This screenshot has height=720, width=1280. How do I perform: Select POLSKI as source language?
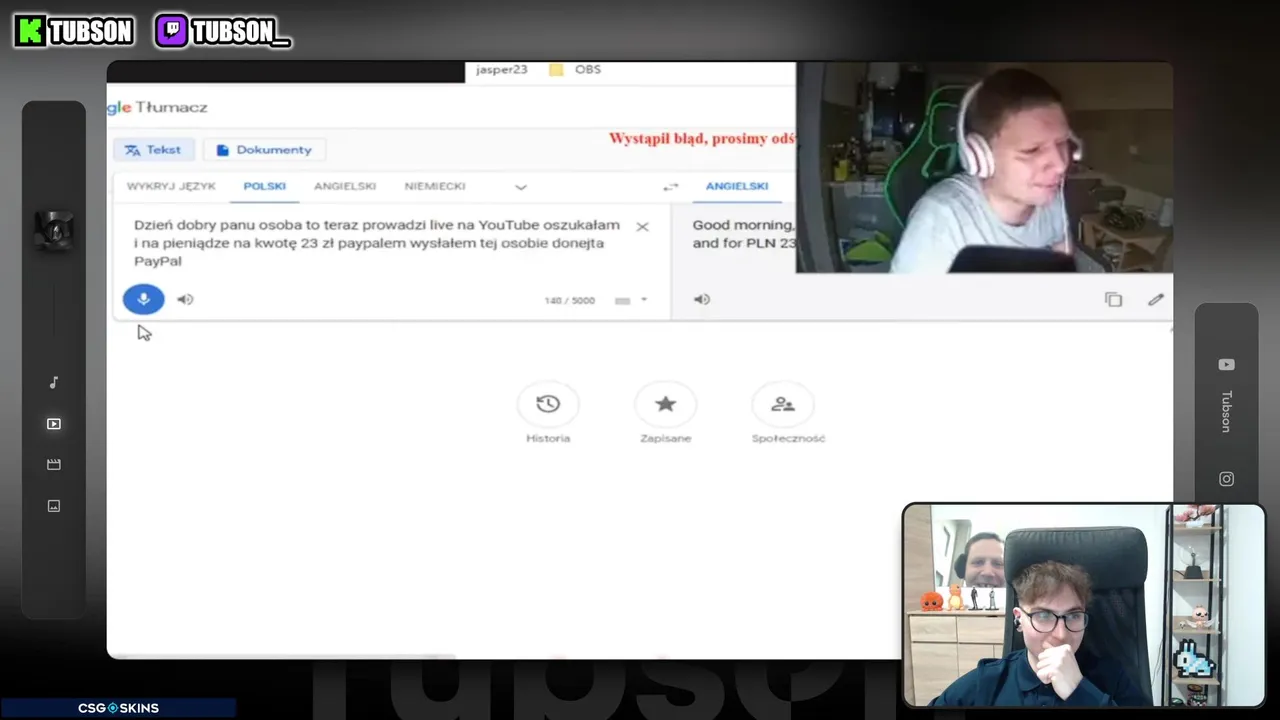265,186
